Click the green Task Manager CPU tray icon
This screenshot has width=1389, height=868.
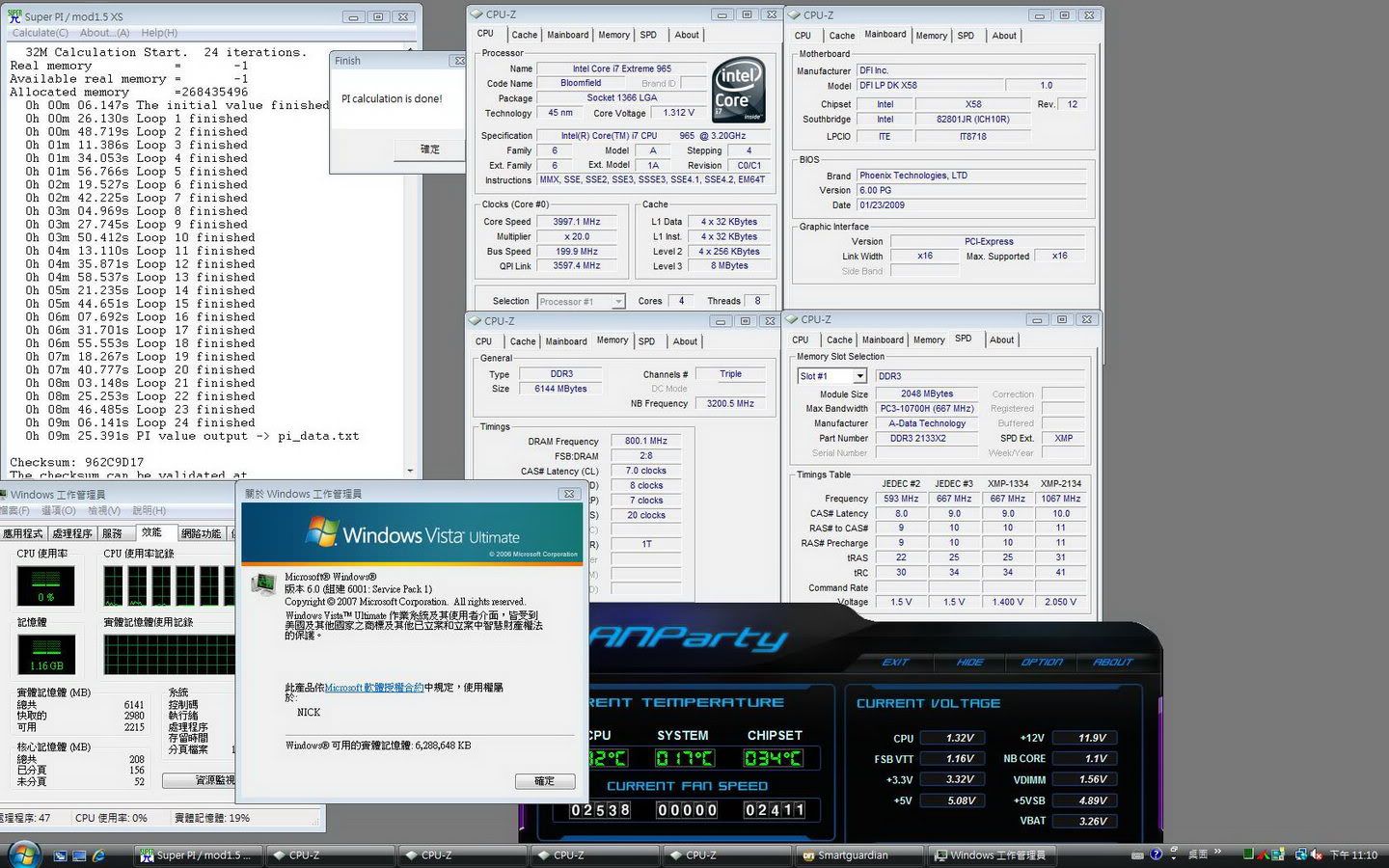tap(1248, 854)
